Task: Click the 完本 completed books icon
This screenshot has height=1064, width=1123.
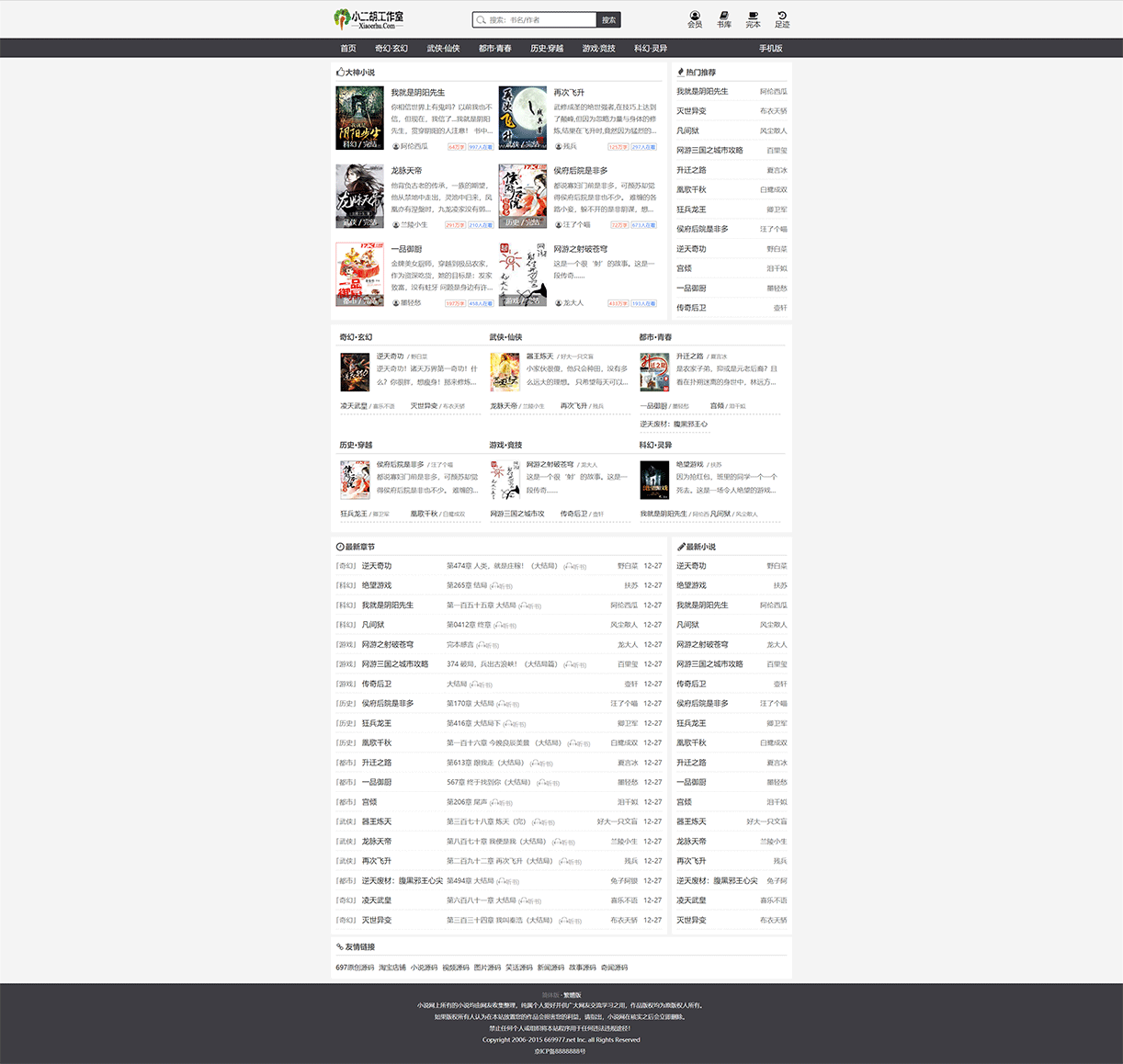Action: tap(753, 18)
